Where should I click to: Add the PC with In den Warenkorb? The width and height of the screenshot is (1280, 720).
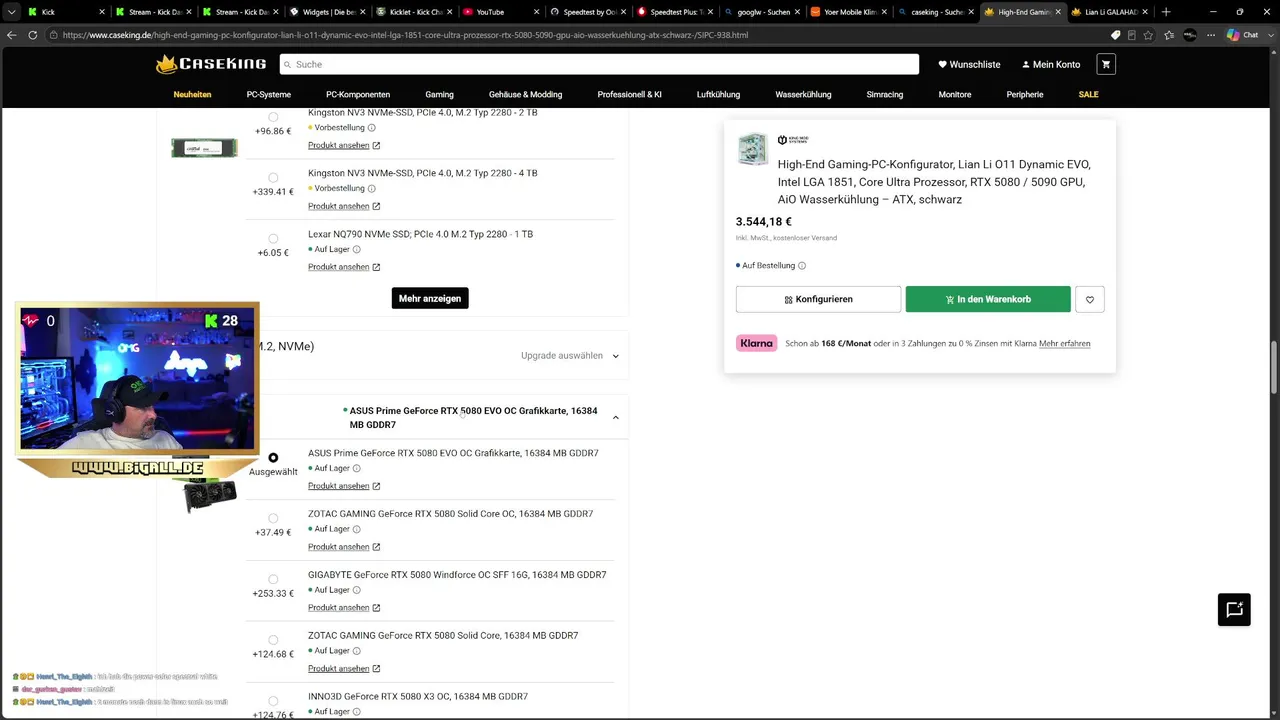tap(988, 299)
